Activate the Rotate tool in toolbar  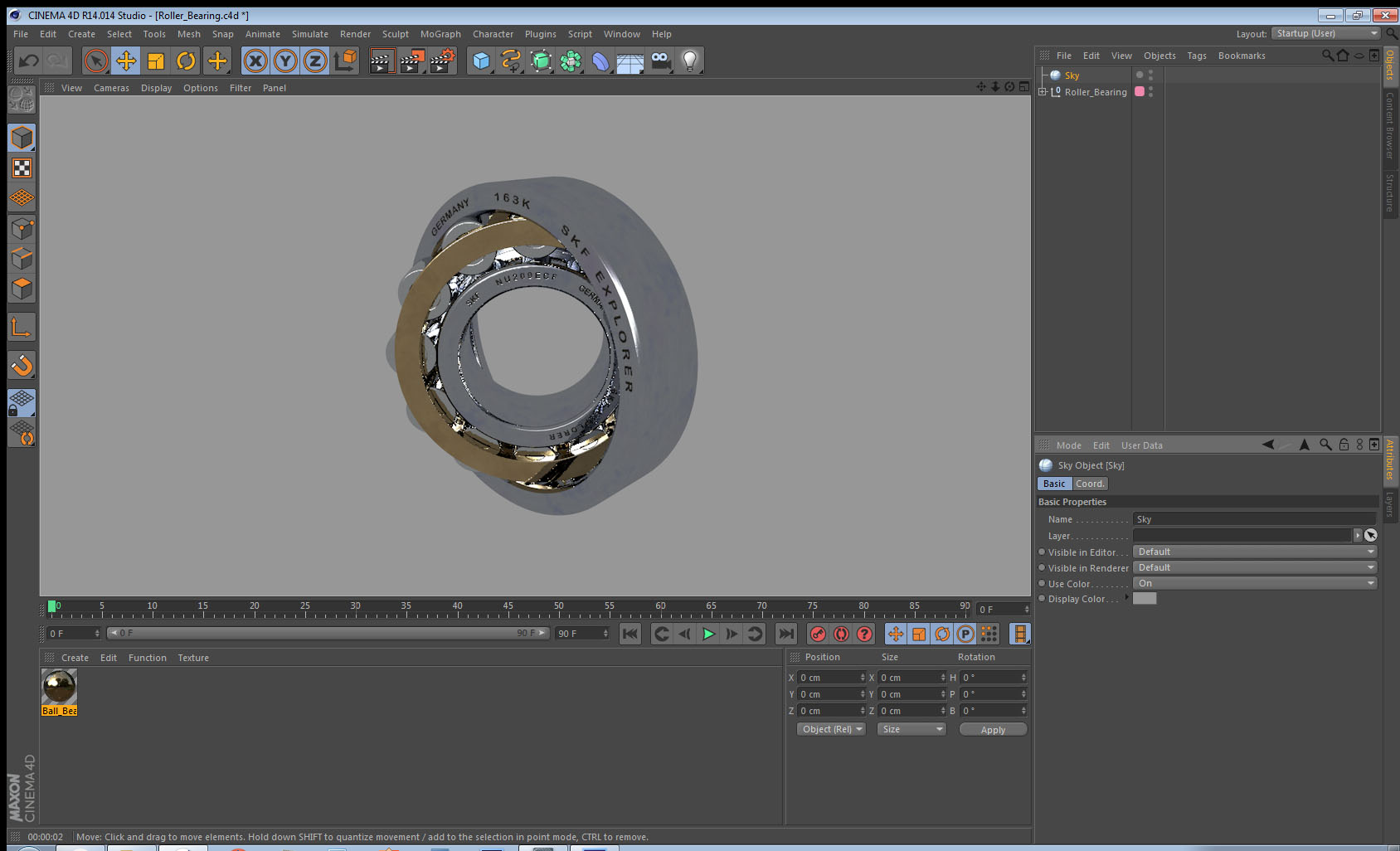[186, 61]
